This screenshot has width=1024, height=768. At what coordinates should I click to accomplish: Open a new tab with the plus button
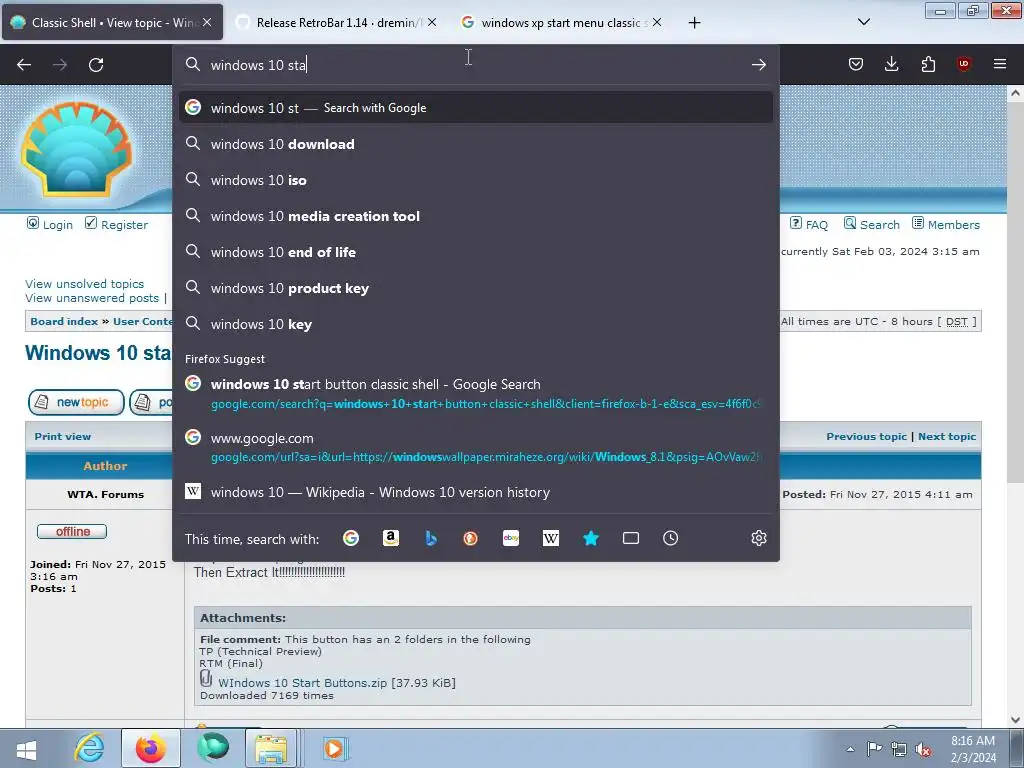tap(694, 23)
